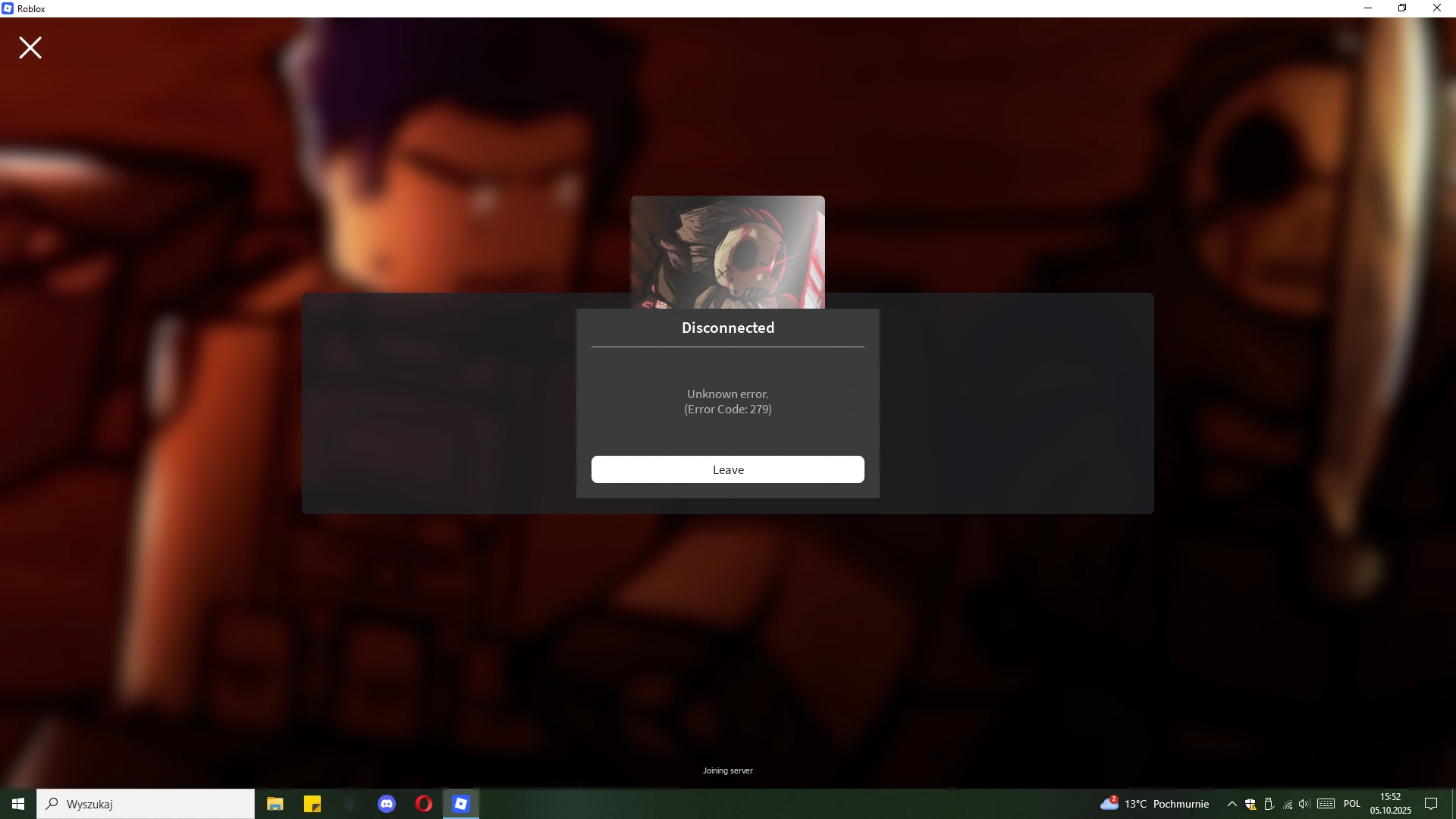Open File Explorer from the taskbar
The image size is (1456, 819).
275,804
